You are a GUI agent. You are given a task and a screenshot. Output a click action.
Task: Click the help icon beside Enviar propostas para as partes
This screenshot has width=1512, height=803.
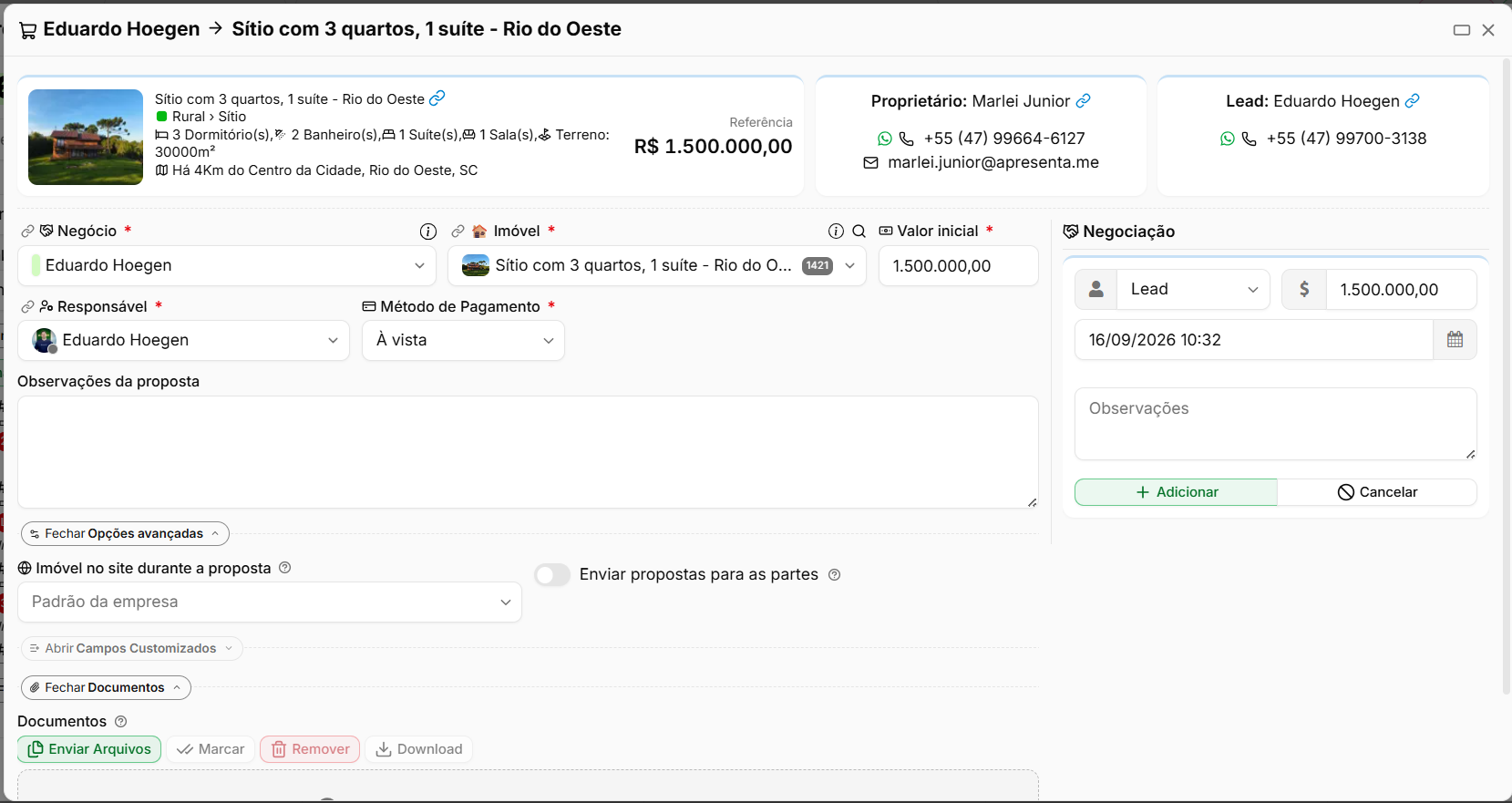(x=834, y=575)
